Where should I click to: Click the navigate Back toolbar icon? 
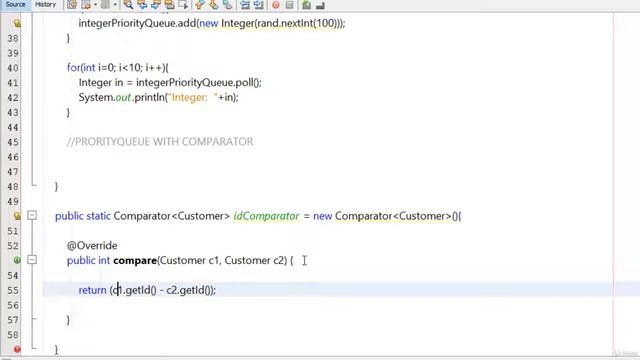click(86, 5)
